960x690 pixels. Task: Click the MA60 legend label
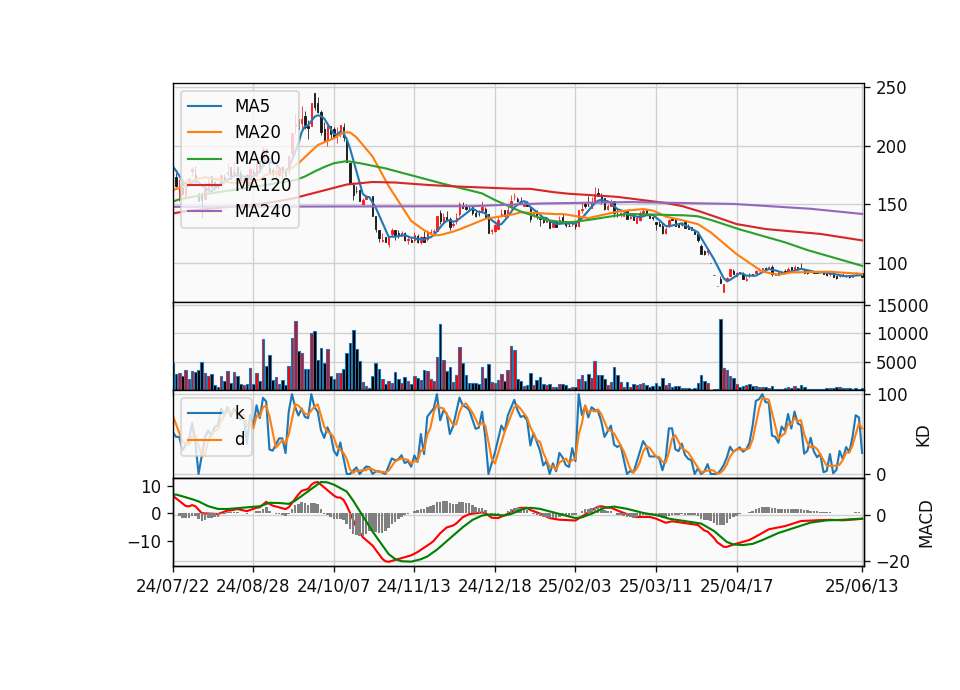(x=257, y=158)
